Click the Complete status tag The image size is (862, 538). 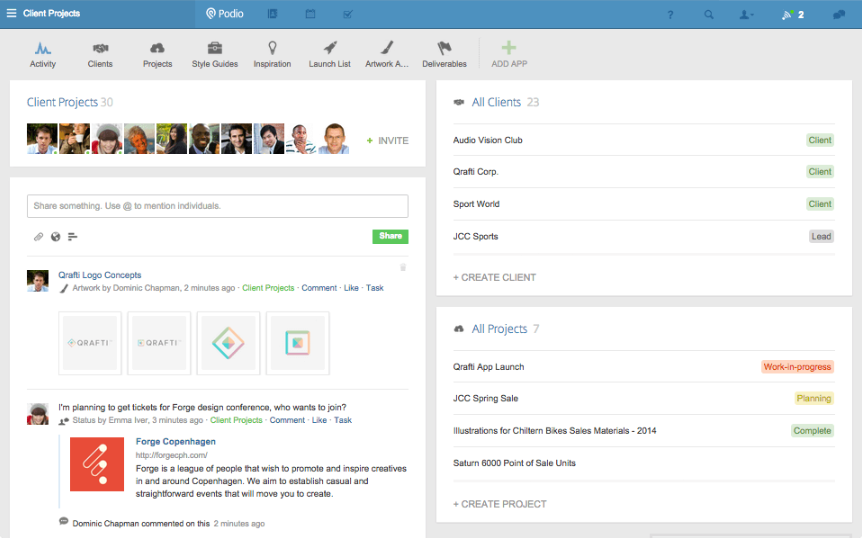tap(812, 431)
